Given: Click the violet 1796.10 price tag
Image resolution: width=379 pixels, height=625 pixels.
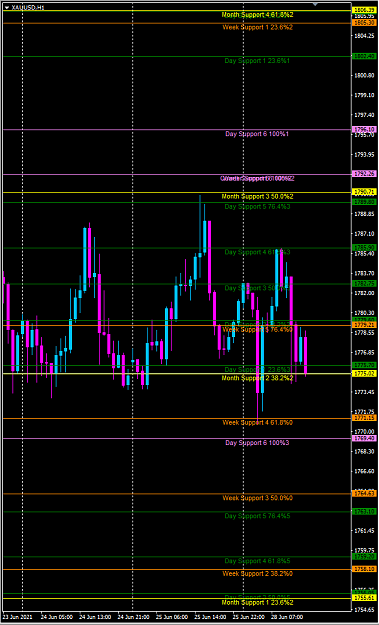Looking at the screenshot, I should click(365, 129).
